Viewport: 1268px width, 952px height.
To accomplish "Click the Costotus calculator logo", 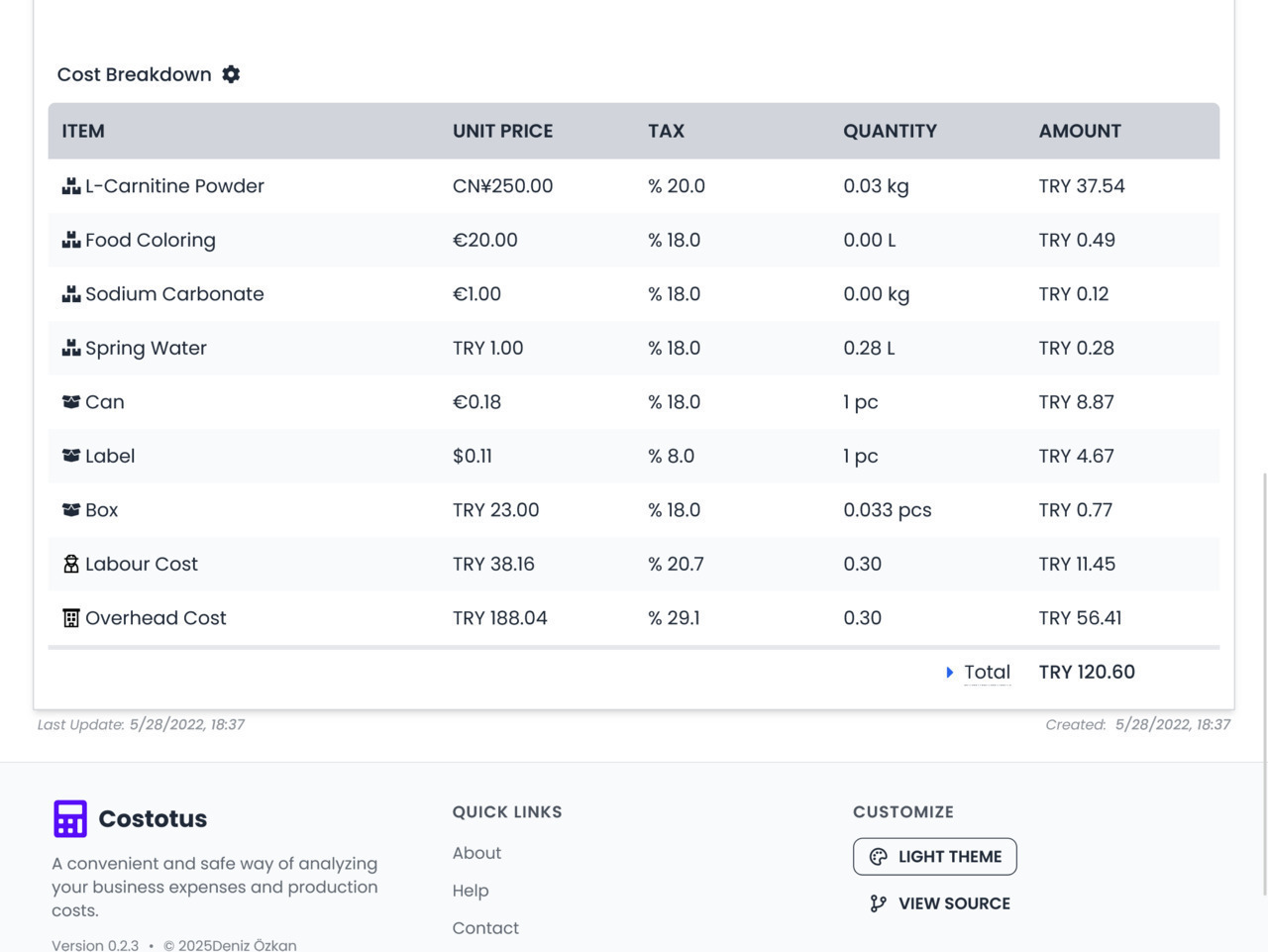I will click(x=70, y=819).
